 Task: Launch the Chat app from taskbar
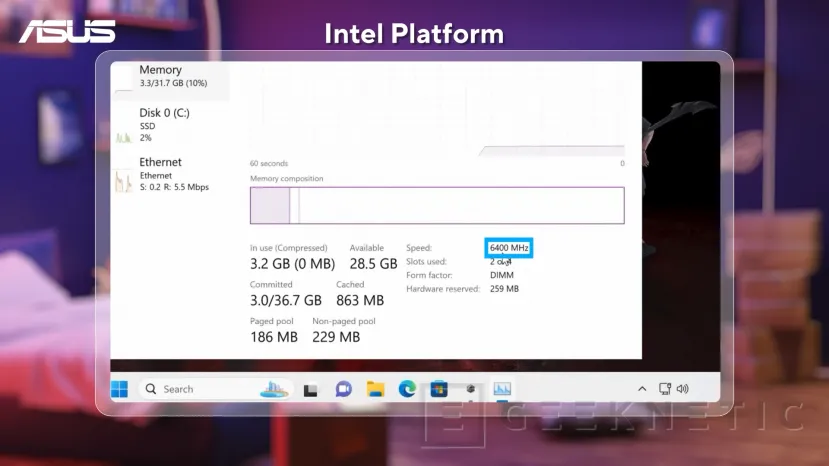pos(344,389)
